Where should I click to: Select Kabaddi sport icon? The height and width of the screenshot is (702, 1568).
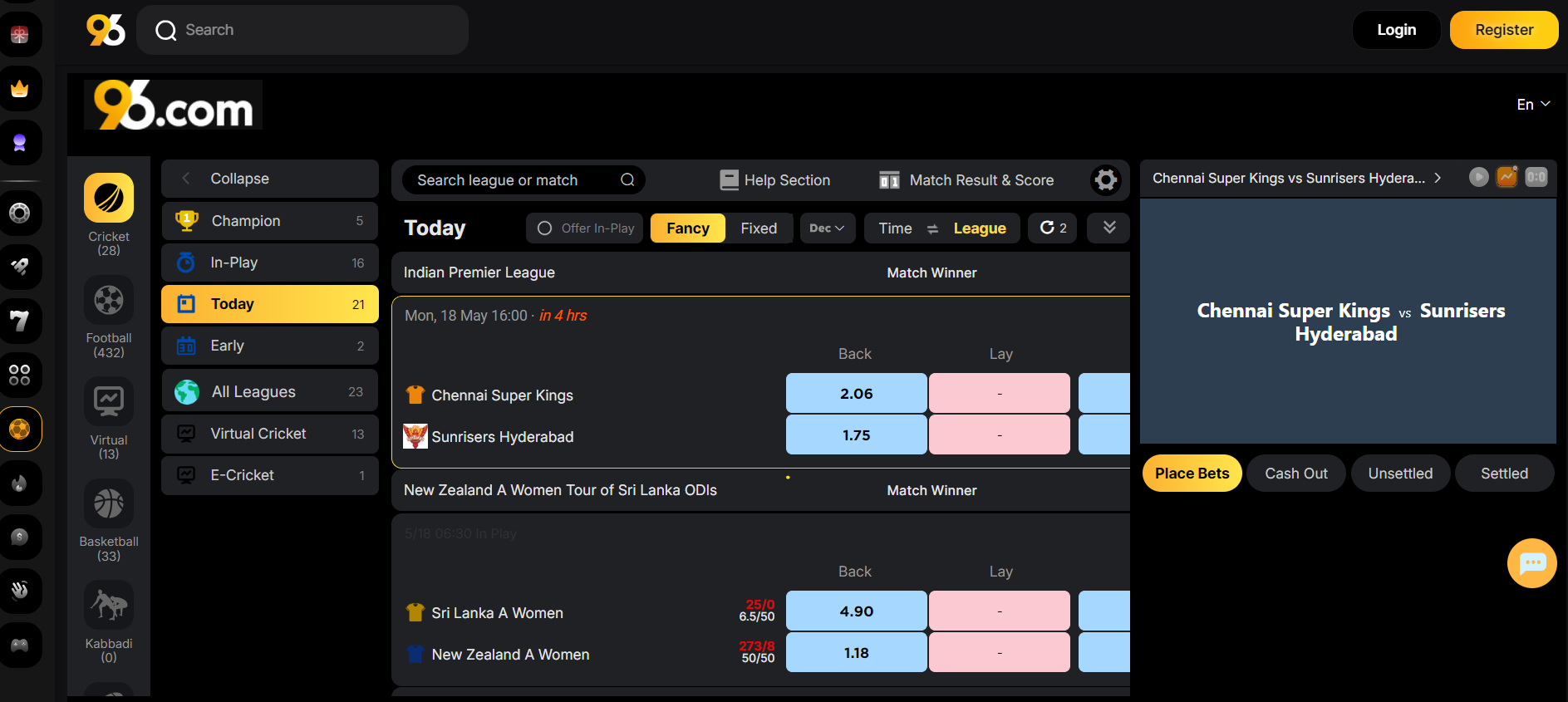pyautogui.click(x=109, y=605)
